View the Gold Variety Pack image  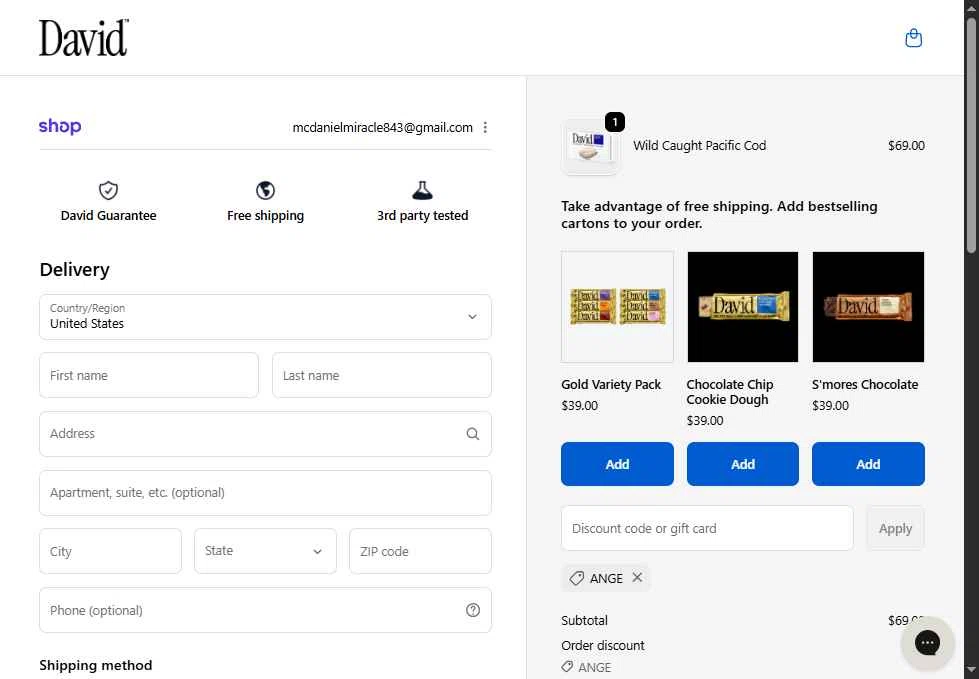coord(617,306)
